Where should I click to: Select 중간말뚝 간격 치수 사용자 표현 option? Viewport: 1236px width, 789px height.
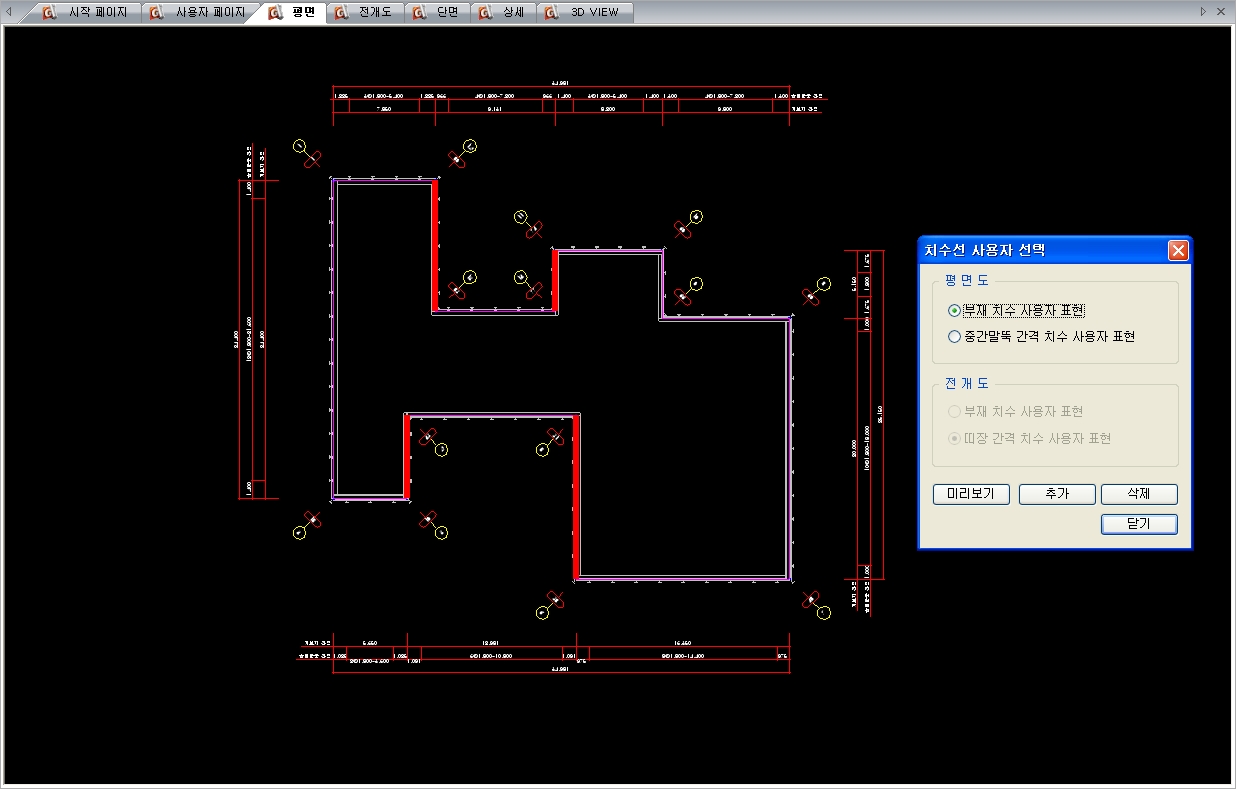pos(954,337)
